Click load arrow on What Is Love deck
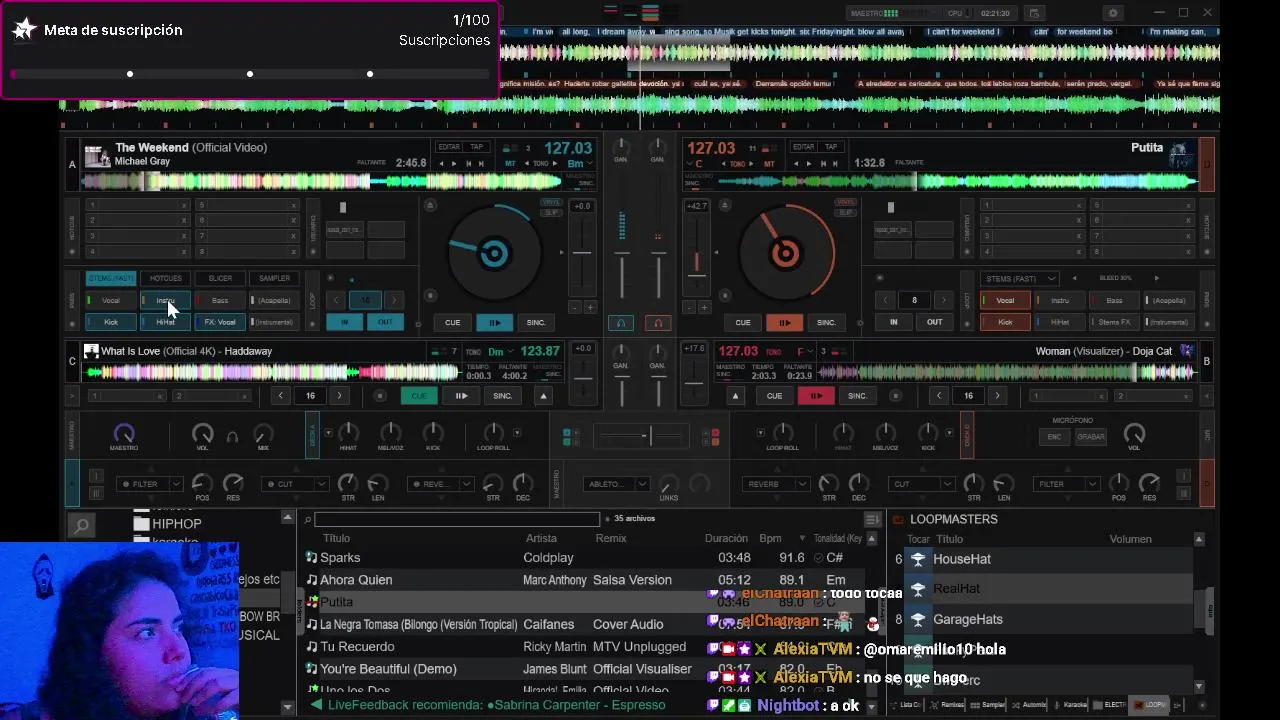This screenshot has width=1280, height=720. point(543,395)
